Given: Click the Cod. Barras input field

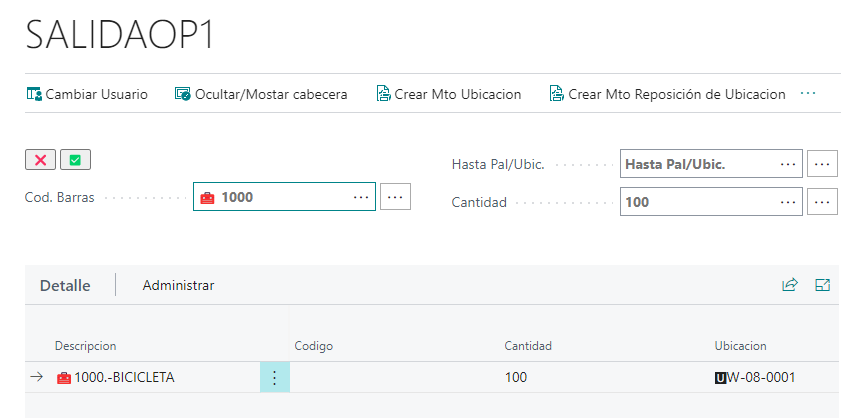Looking at the screenshot, I should click(284, 197).
